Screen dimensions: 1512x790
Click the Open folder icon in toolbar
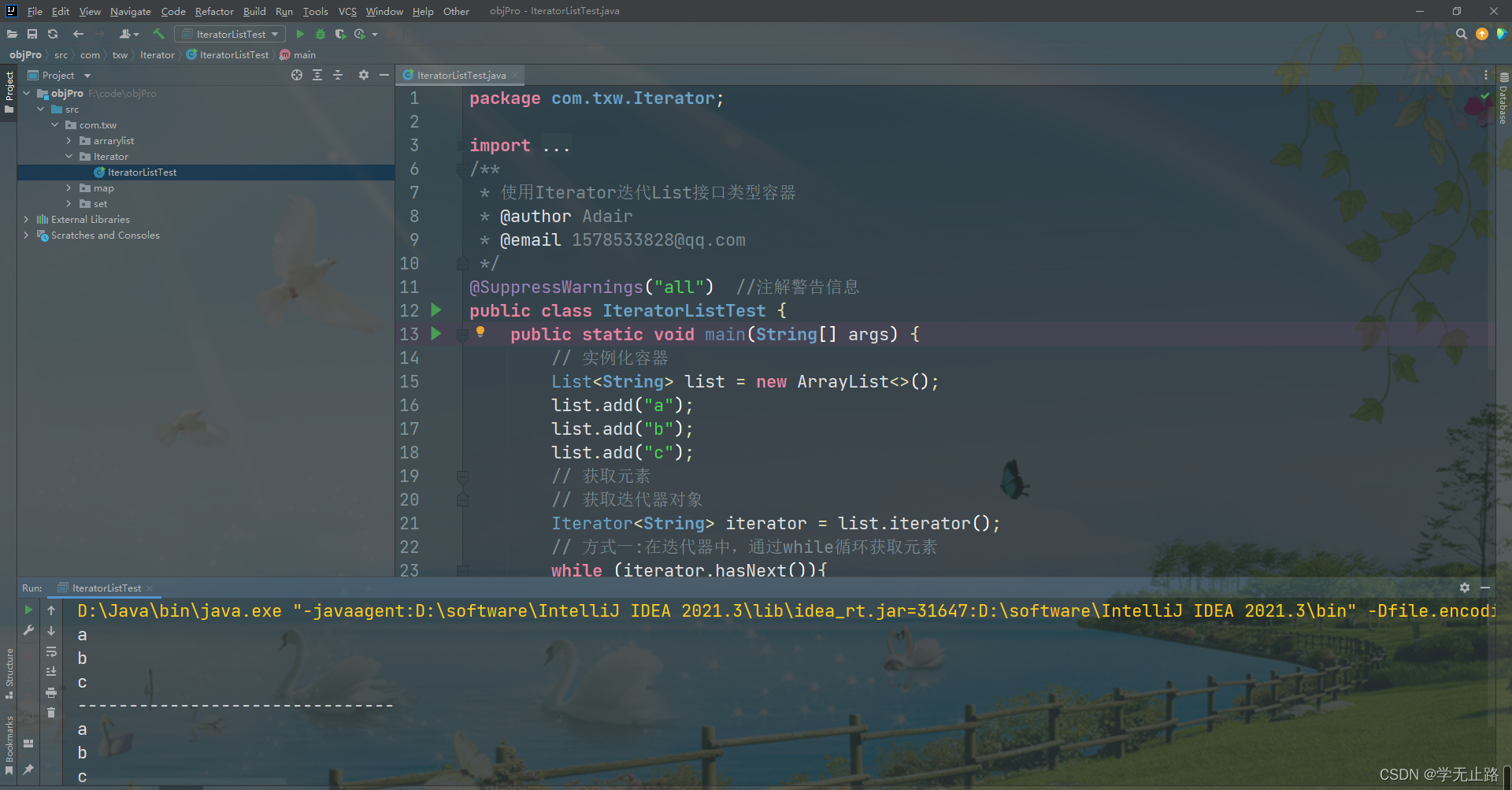coord(12,34)
